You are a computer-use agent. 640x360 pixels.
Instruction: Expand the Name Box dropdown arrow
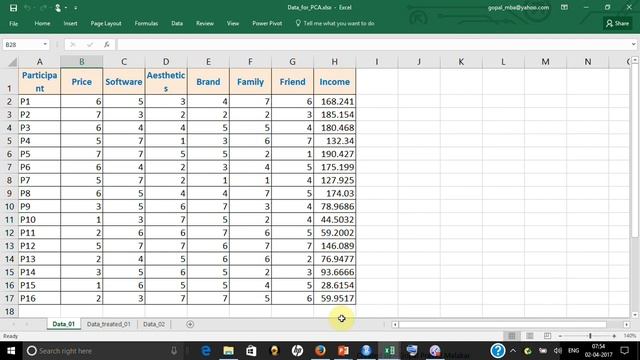point(45,44)
